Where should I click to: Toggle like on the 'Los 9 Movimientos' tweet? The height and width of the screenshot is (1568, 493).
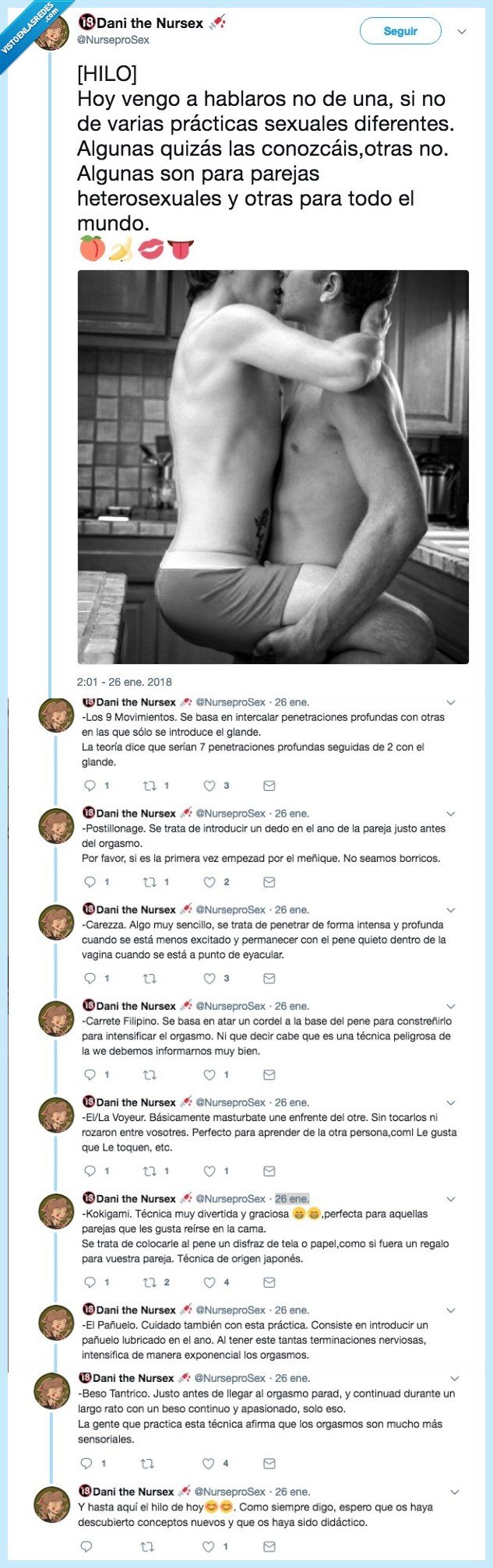[209, 786]
